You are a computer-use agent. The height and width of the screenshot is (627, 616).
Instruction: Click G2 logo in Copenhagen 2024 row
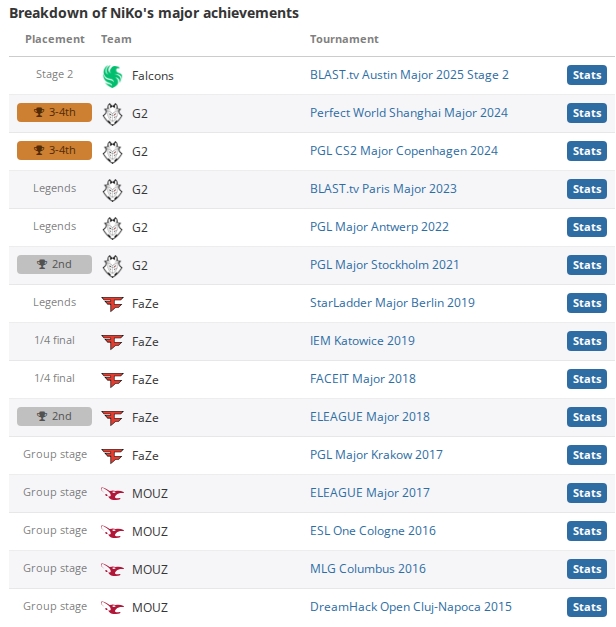click(112, 152)
